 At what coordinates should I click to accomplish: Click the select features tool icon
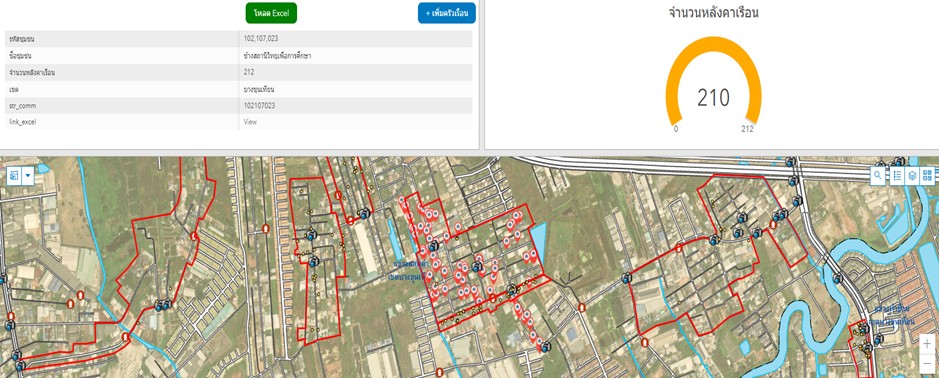coord(14,176)
